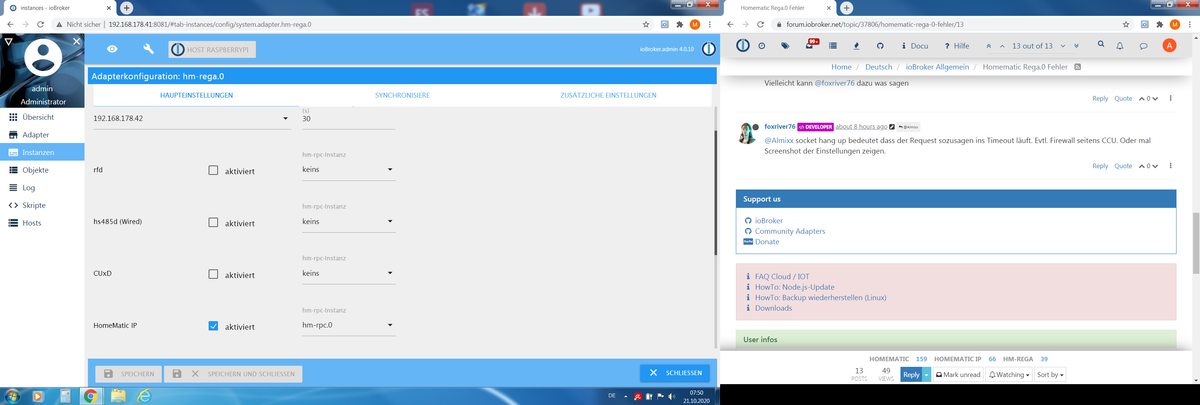1200x405 pixels.
Task: Click Reply under foxriver76's post
Action: point(1099,166)
